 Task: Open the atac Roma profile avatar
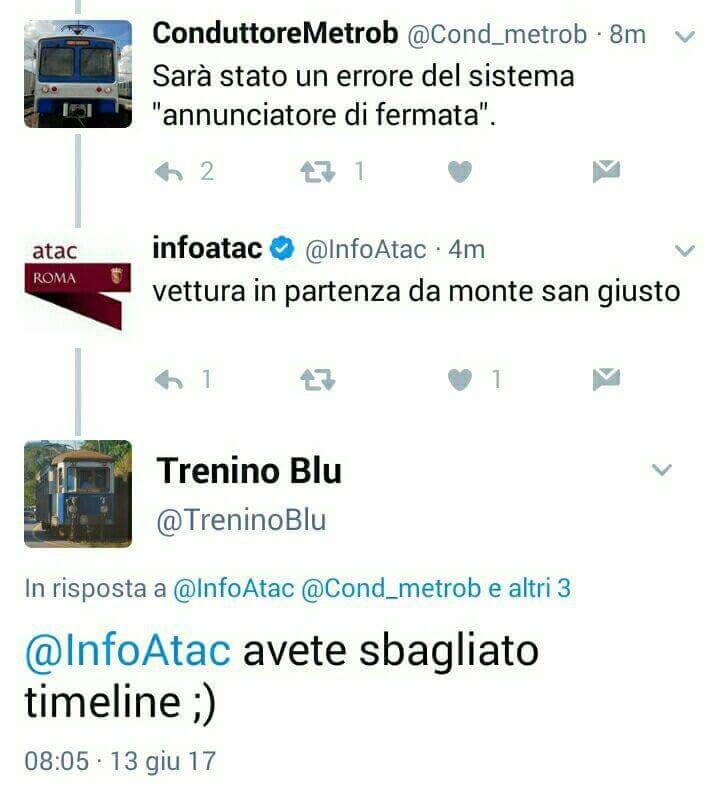coord(78,285)
